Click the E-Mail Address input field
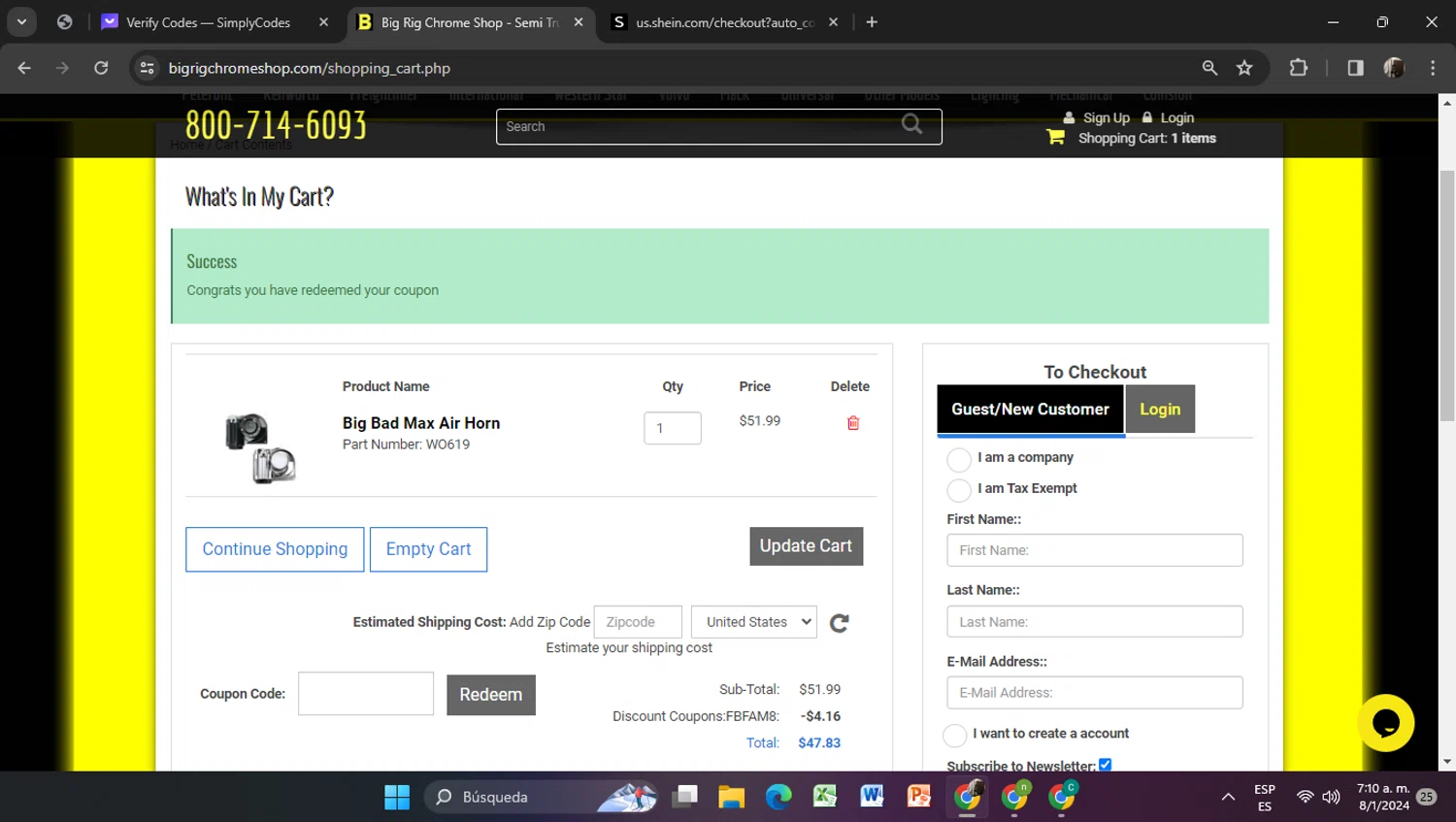 (x=1095, y=693)
